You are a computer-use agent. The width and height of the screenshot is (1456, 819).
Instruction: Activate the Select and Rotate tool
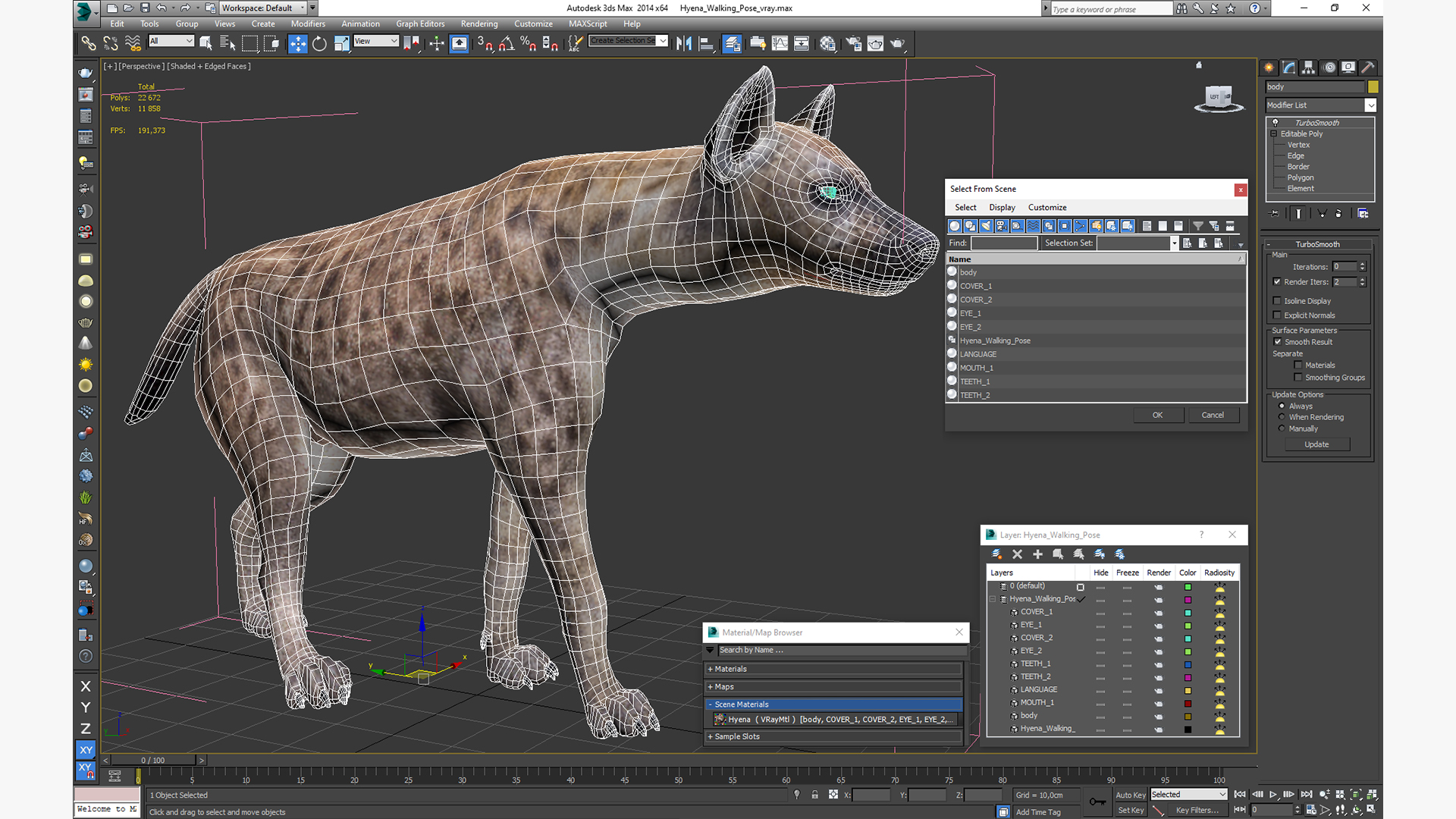319,43
